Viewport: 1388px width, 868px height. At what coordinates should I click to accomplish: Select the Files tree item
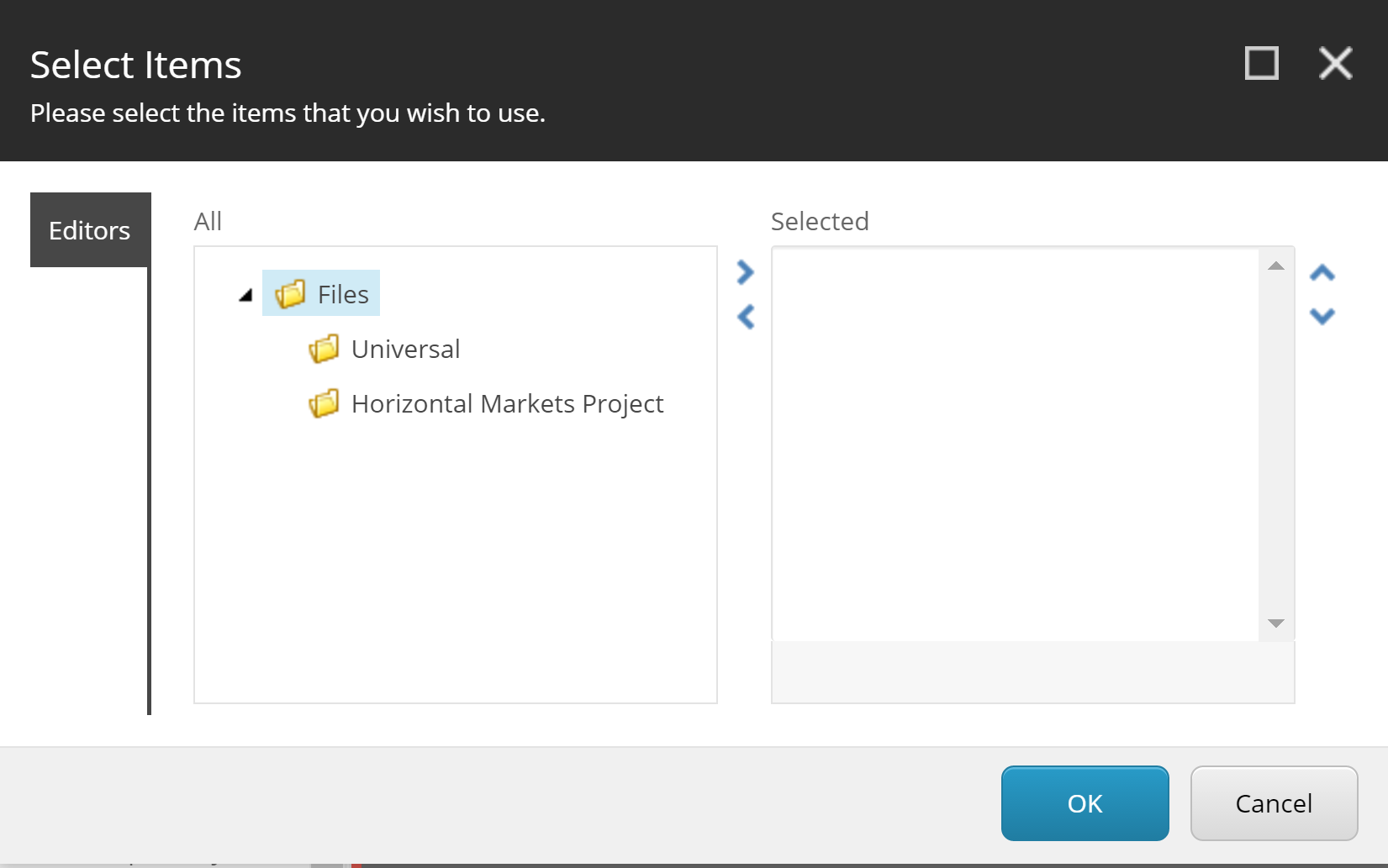342,294
